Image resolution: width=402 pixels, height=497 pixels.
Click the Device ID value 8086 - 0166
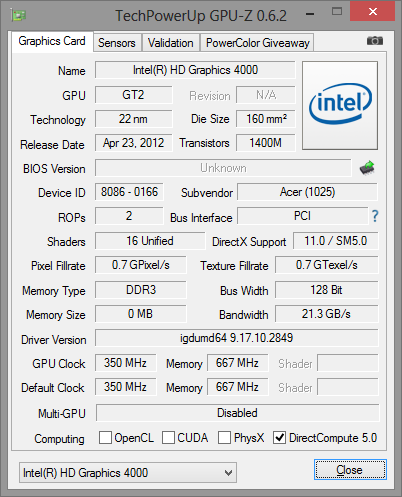(x=129, y=192)
